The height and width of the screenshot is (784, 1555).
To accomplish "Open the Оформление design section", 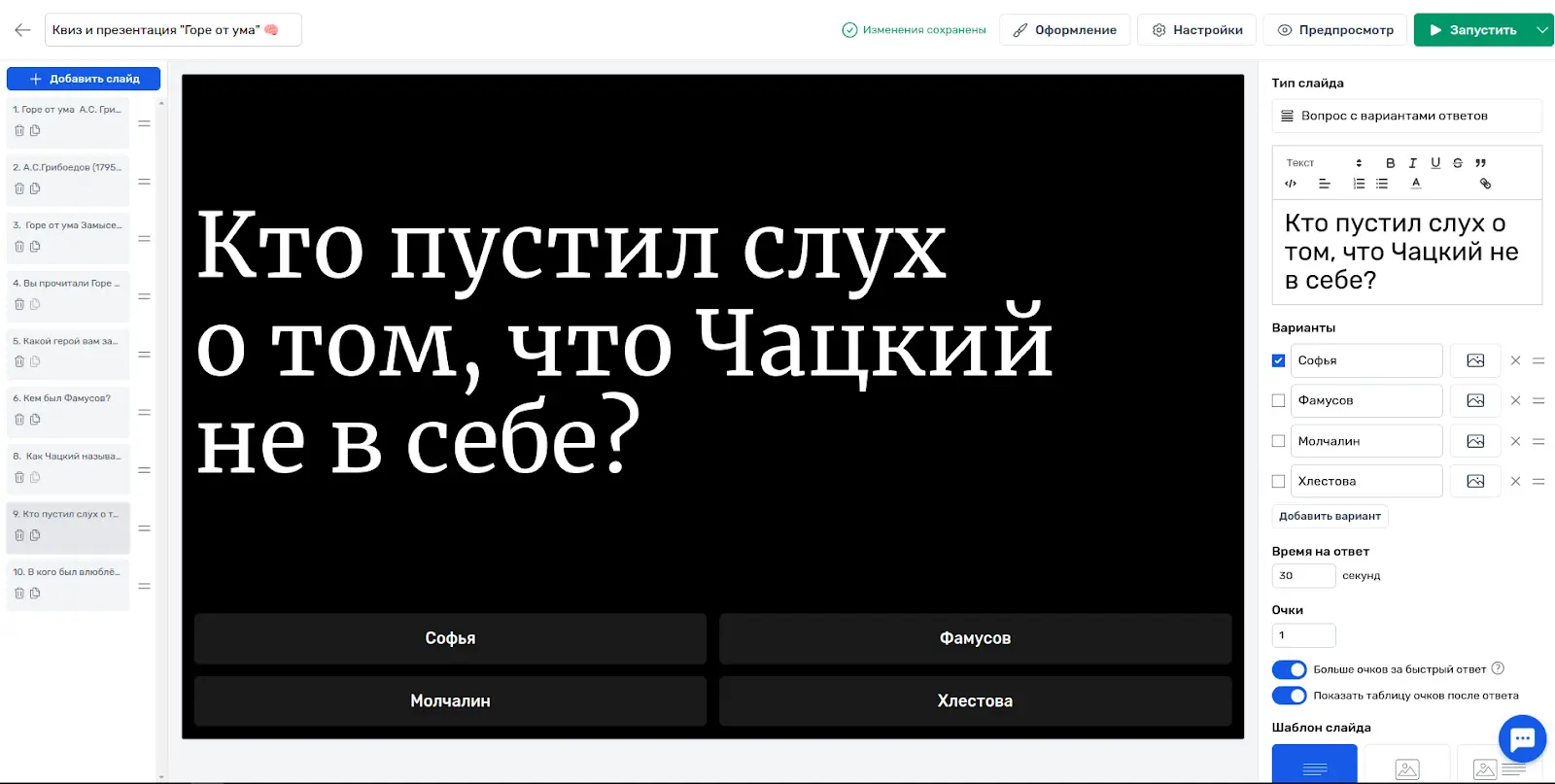I will pyautogui.click(x=1064, y=30).
